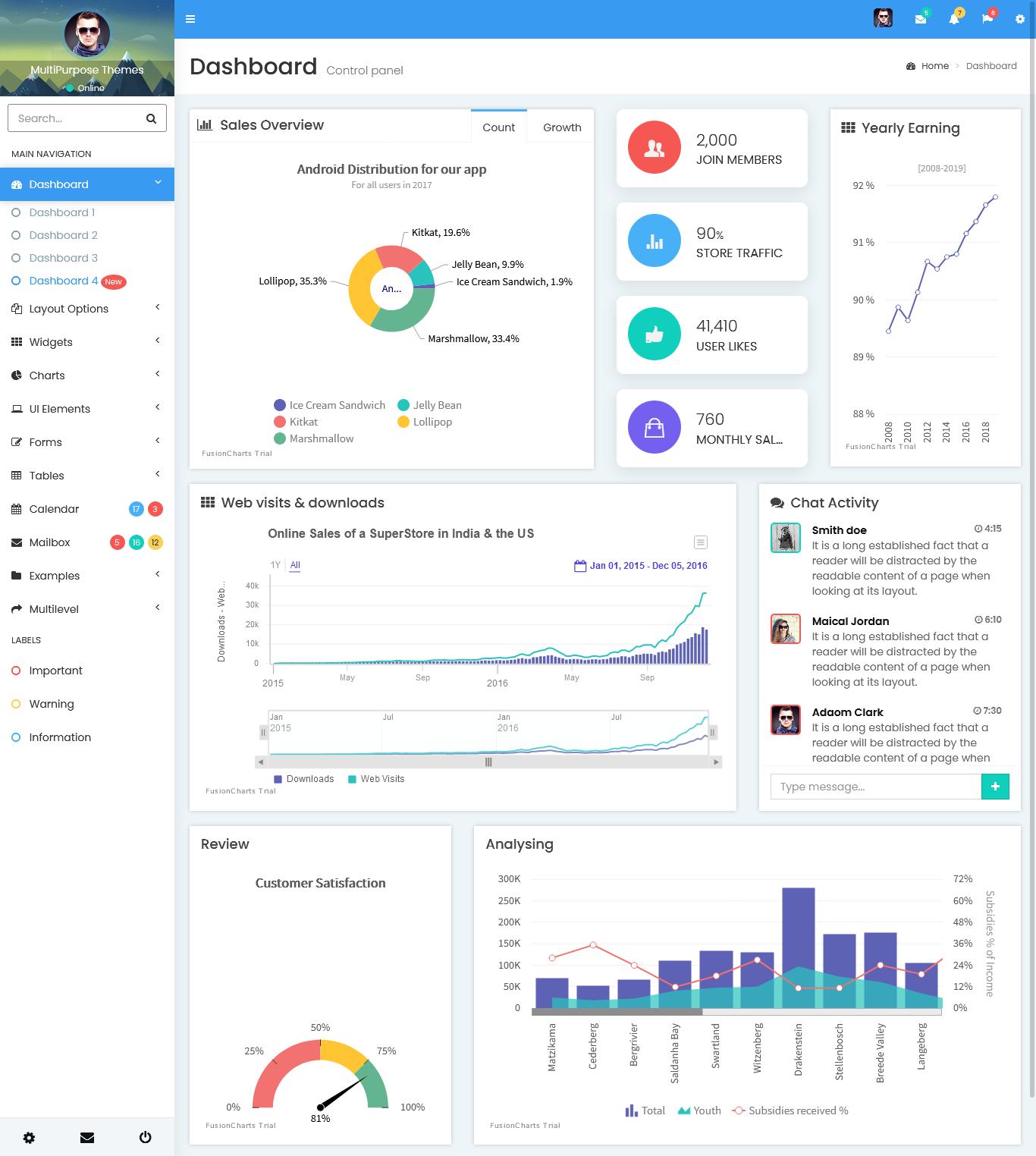The width and height of the screenshot is (1036, 1156).
Task: Click the search magnifier icon
Action: coord(151,118)
